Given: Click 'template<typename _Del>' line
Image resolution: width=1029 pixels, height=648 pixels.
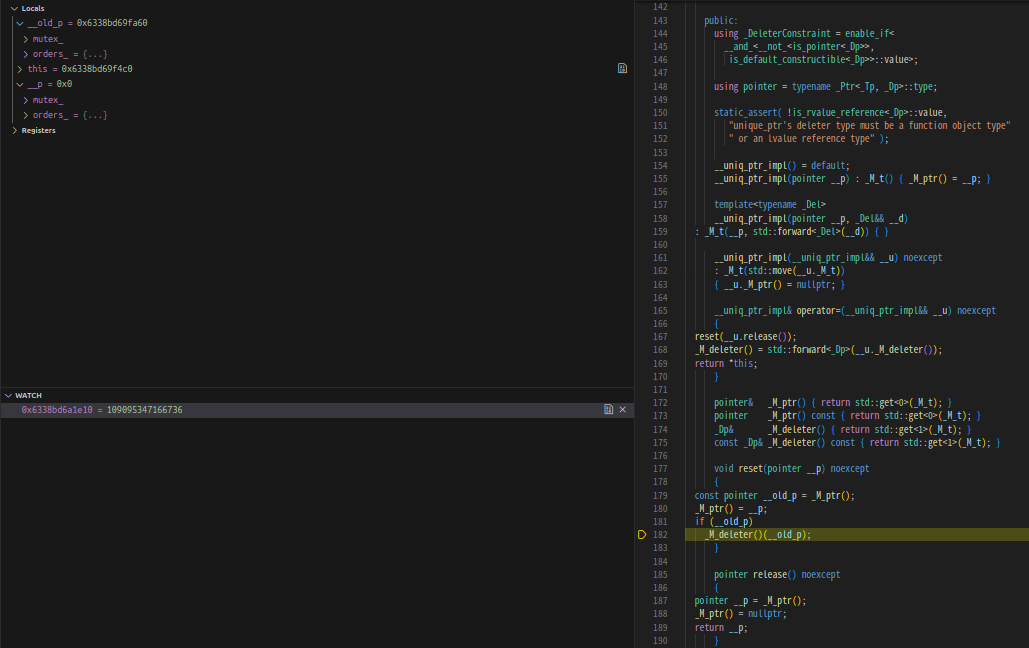Looking at the screenshot, I should coord(770,205).
